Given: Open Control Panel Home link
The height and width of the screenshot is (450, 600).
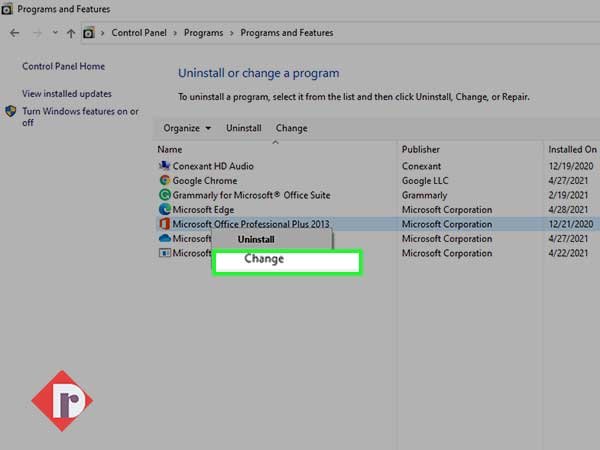Looking at the screenshot, I should tap(64, 66).
